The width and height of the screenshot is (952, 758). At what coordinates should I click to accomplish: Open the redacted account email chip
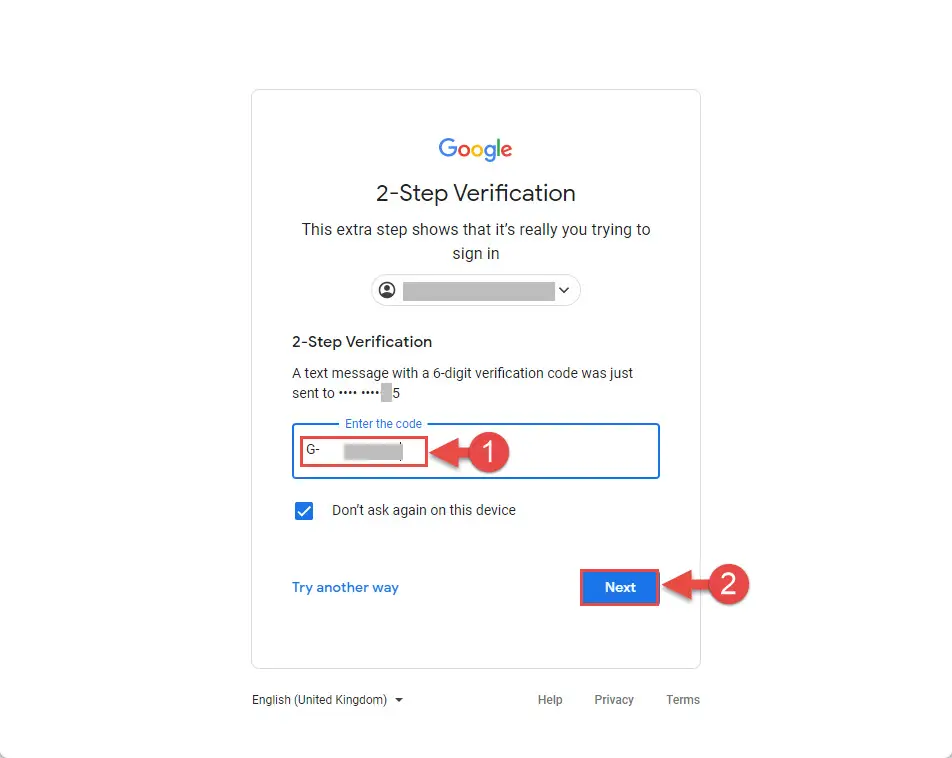pyautogui.click(x=476, y=290)
